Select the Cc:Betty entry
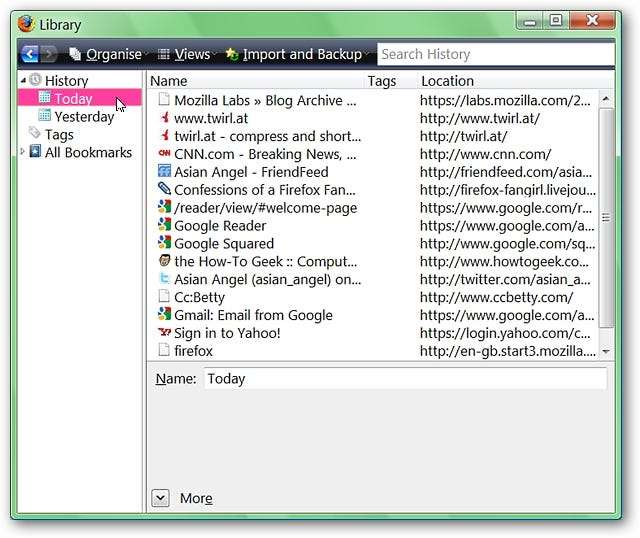This screenshot has width=640, height=538. coord(199,298)
